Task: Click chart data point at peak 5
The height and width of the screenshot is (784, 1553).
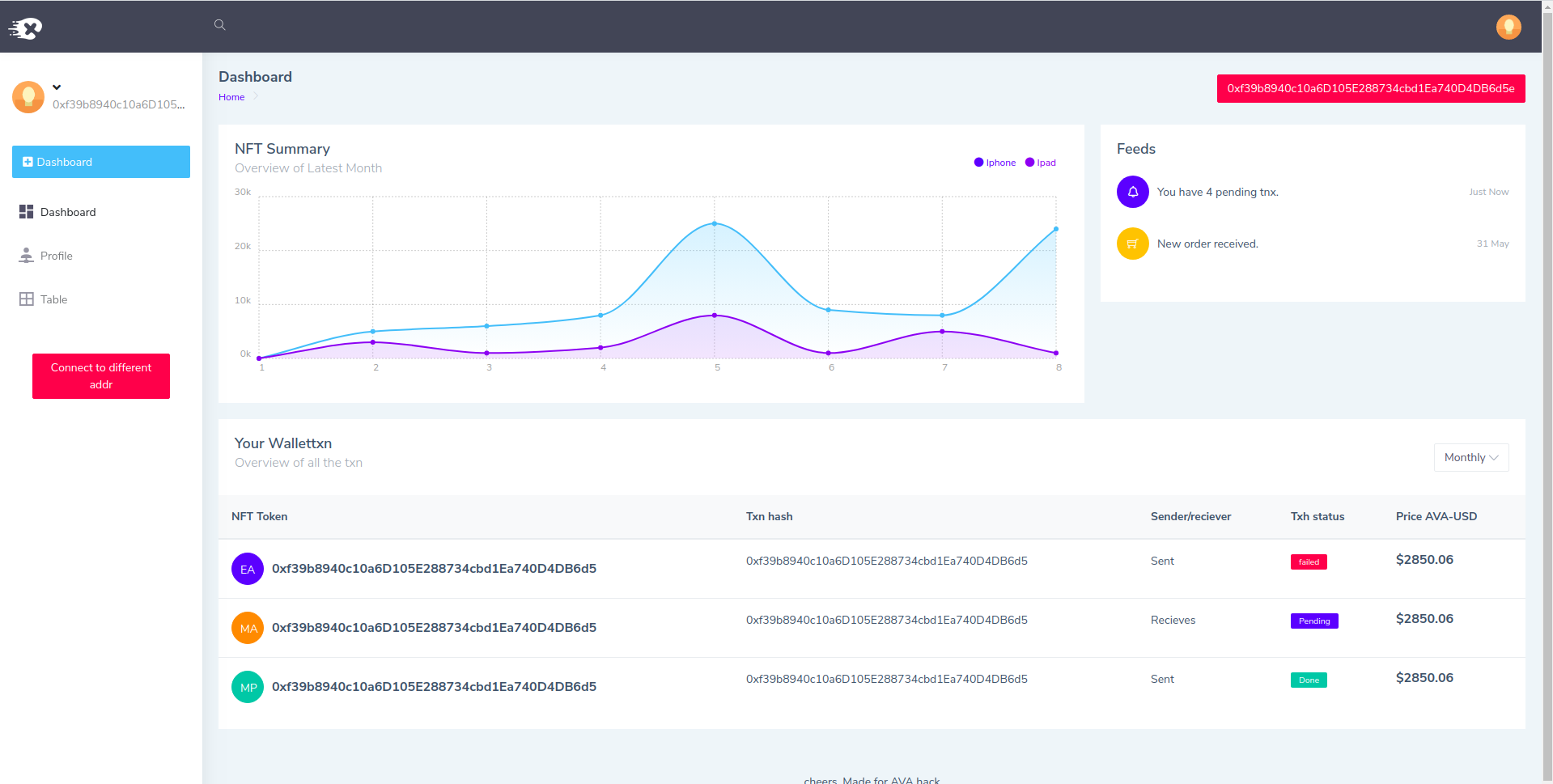Action: coord(715,223)
